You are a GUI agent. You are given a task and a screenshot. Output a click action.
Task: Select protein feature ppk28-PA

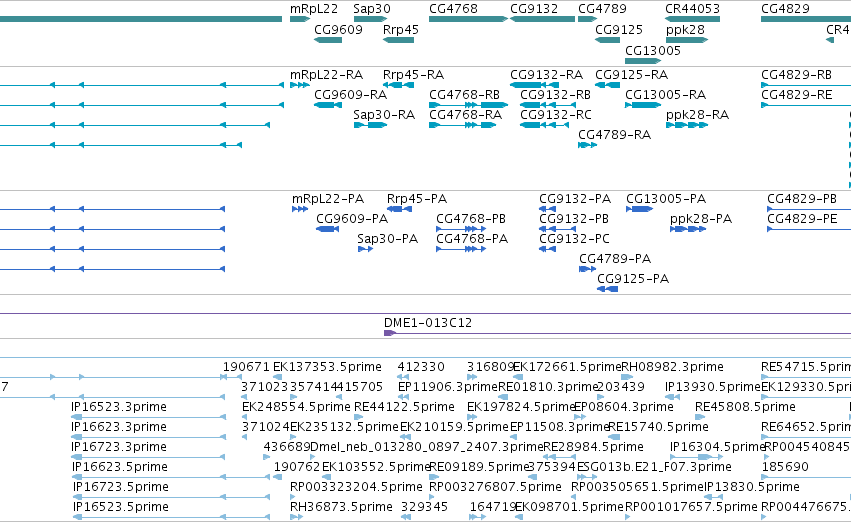tap(701, 219)
